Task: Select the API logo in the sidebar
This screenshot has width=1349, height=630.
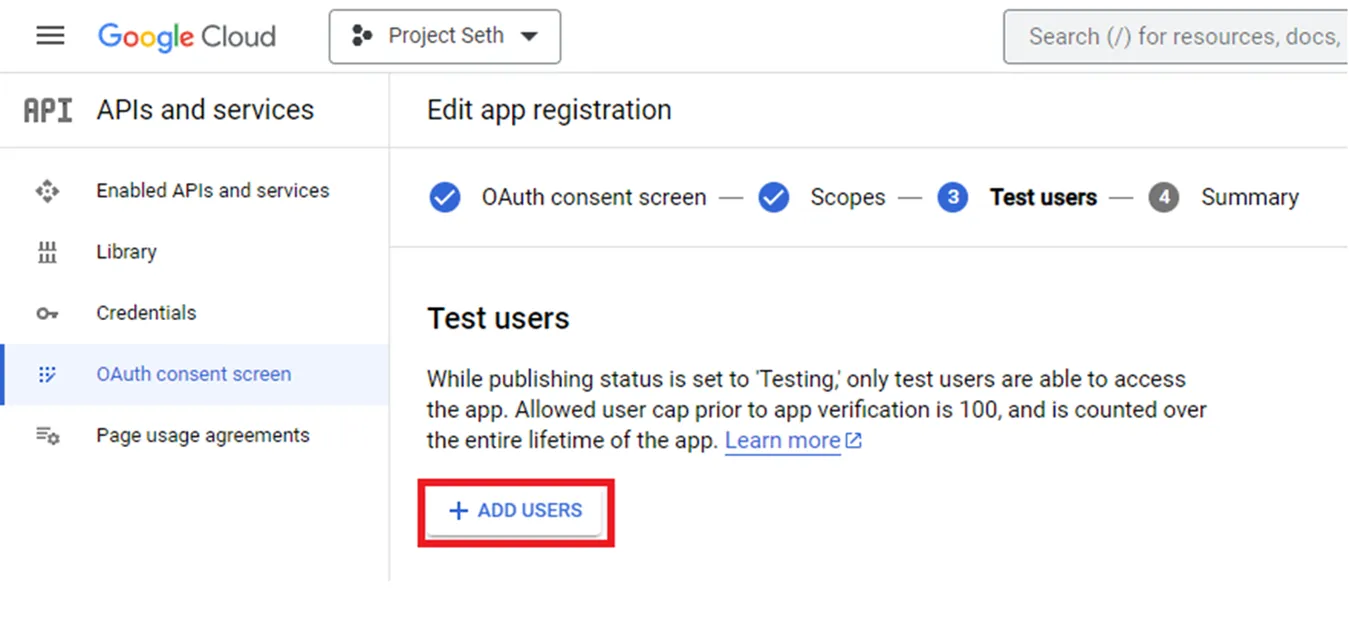Action: [x=47, y=109]
